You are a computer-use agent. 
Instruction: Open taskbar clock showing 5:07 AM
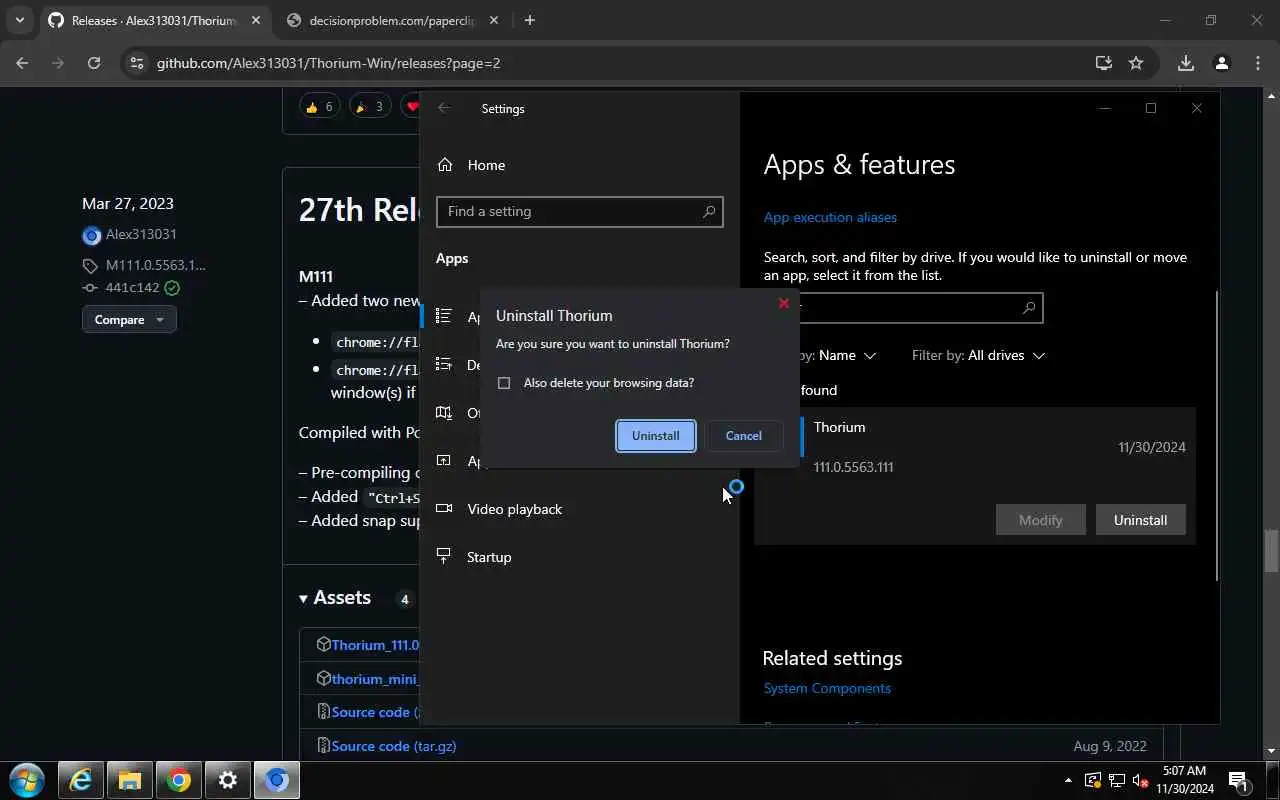1185,780
